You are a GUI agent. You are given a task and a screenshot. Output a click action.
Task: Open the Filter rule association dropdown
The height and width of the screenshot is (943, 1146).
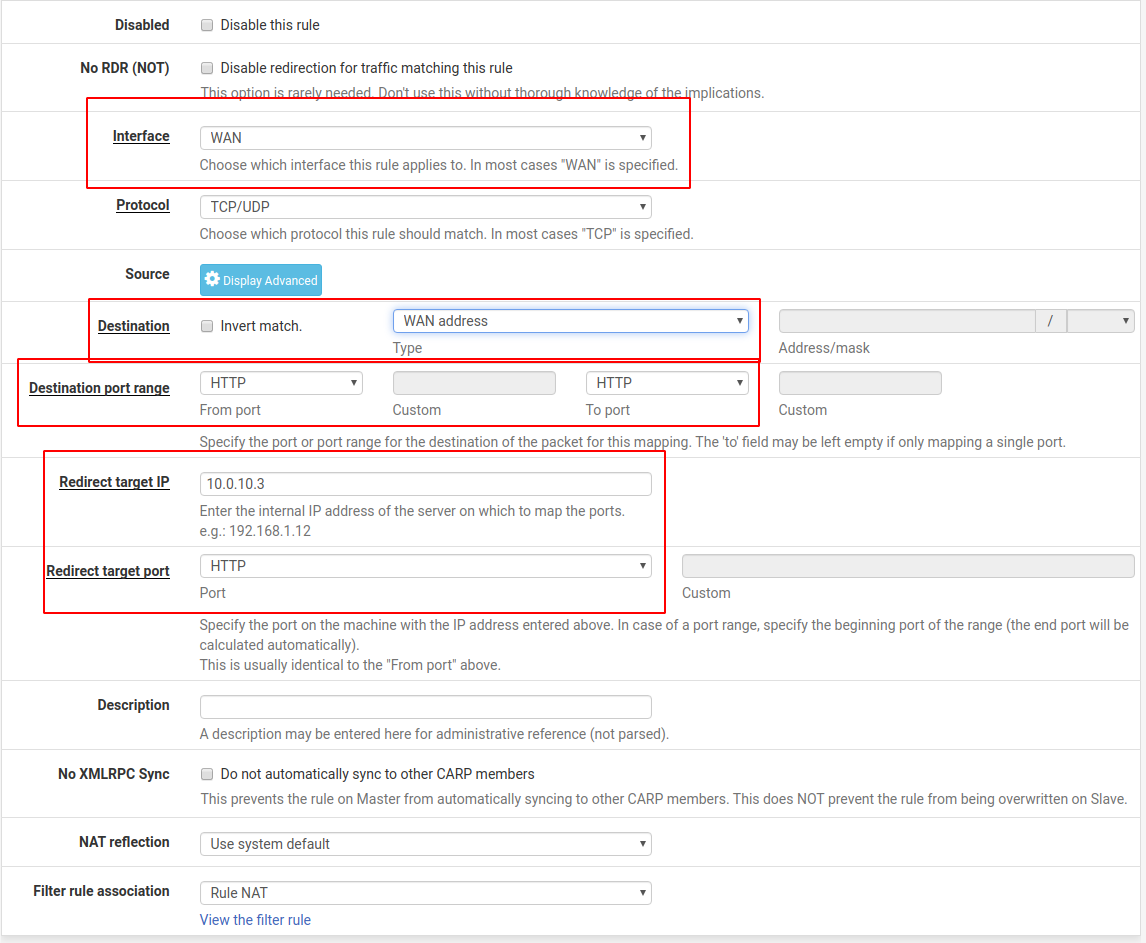(x=425, y=893)
